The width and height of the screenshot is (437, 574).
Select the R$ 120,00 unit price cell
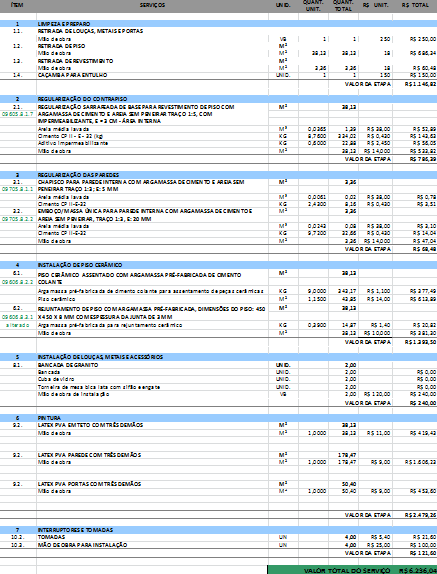point(377,394)
